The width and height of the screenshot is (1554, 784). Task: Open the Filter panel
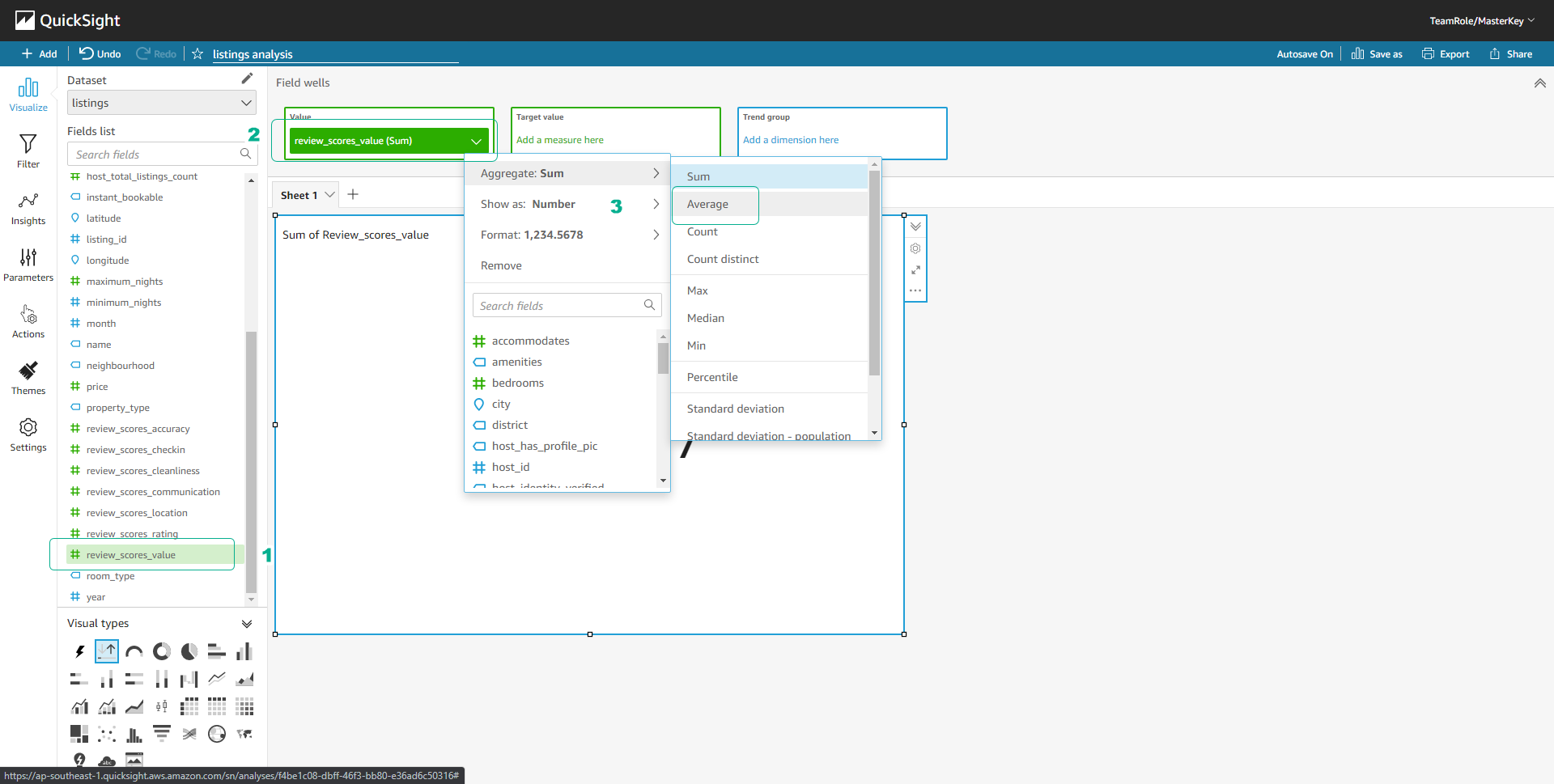coord(28,151)
